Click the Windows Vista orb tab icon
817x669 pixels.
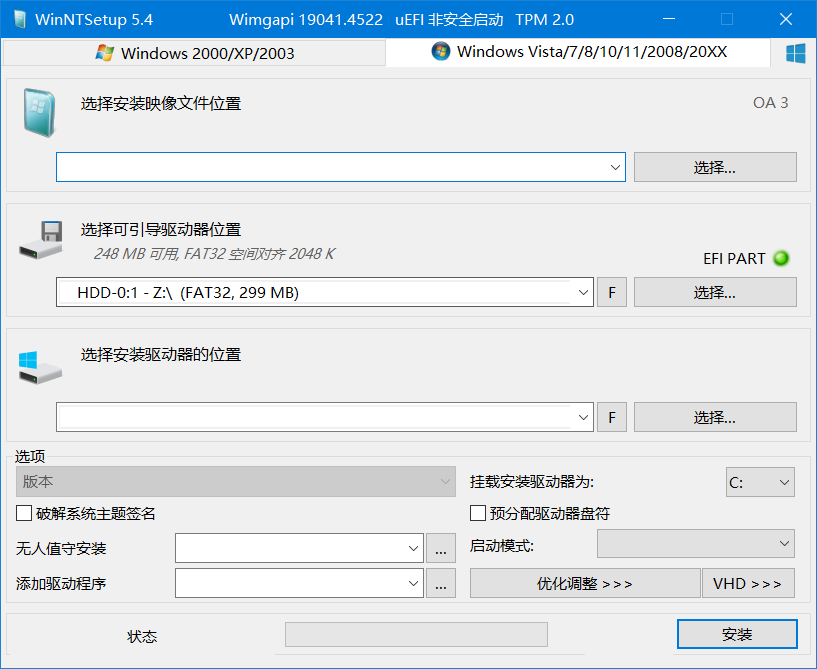point(441,51)
